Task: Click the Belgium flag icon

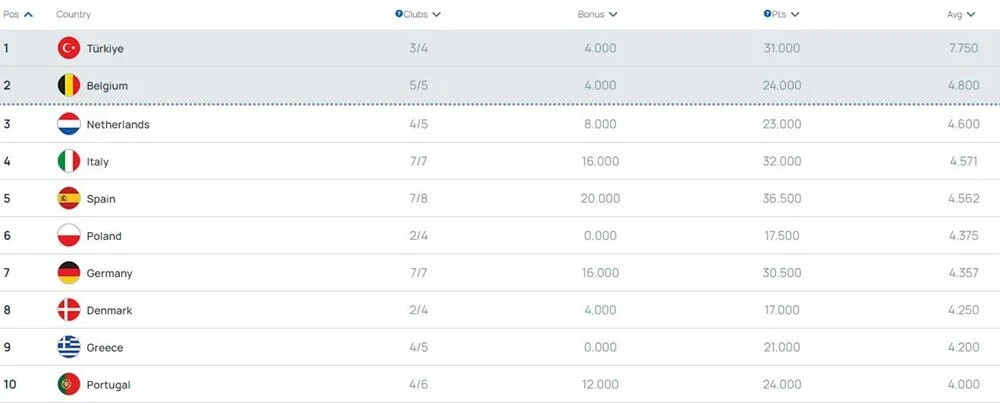Action: [69, 85]
